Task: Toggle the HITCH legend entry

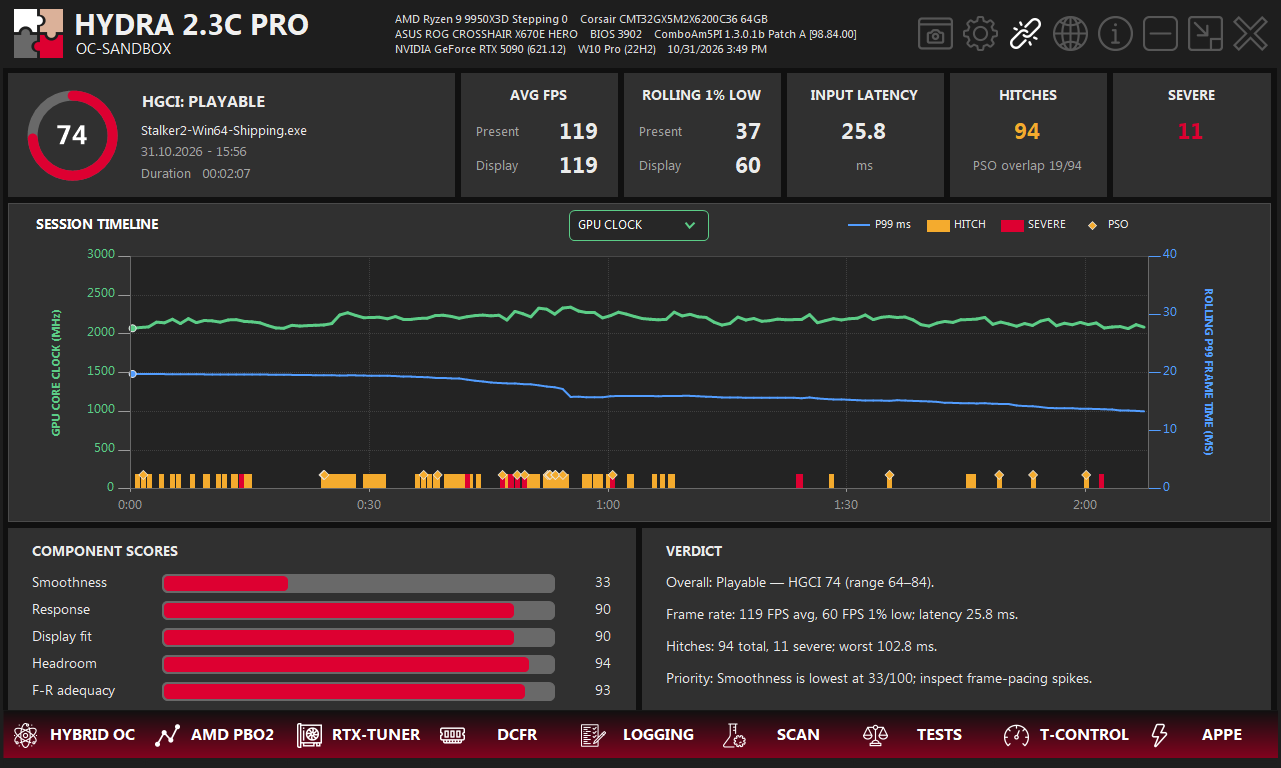Action: click(956, 225)
